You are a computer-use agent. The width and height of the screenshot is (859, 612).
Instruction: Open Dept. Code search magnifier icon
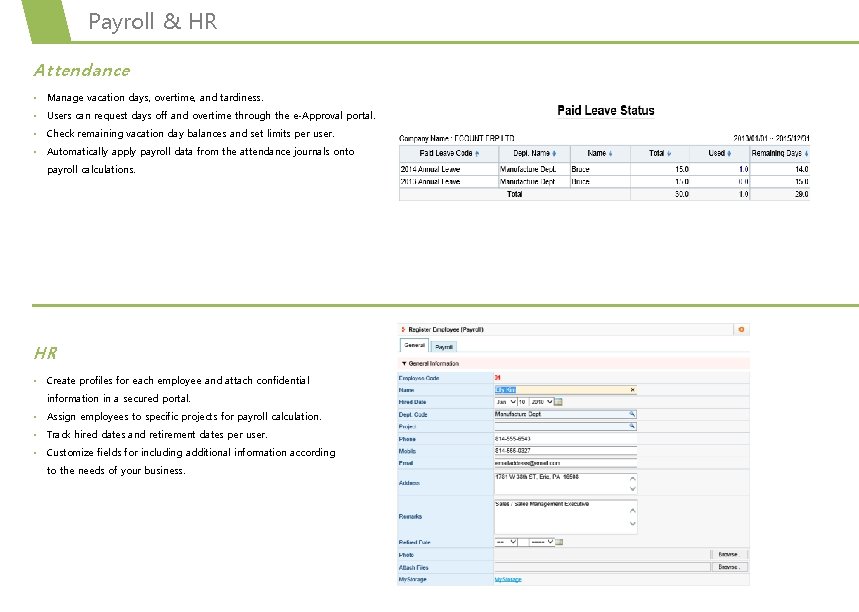[x=632, y=414]
